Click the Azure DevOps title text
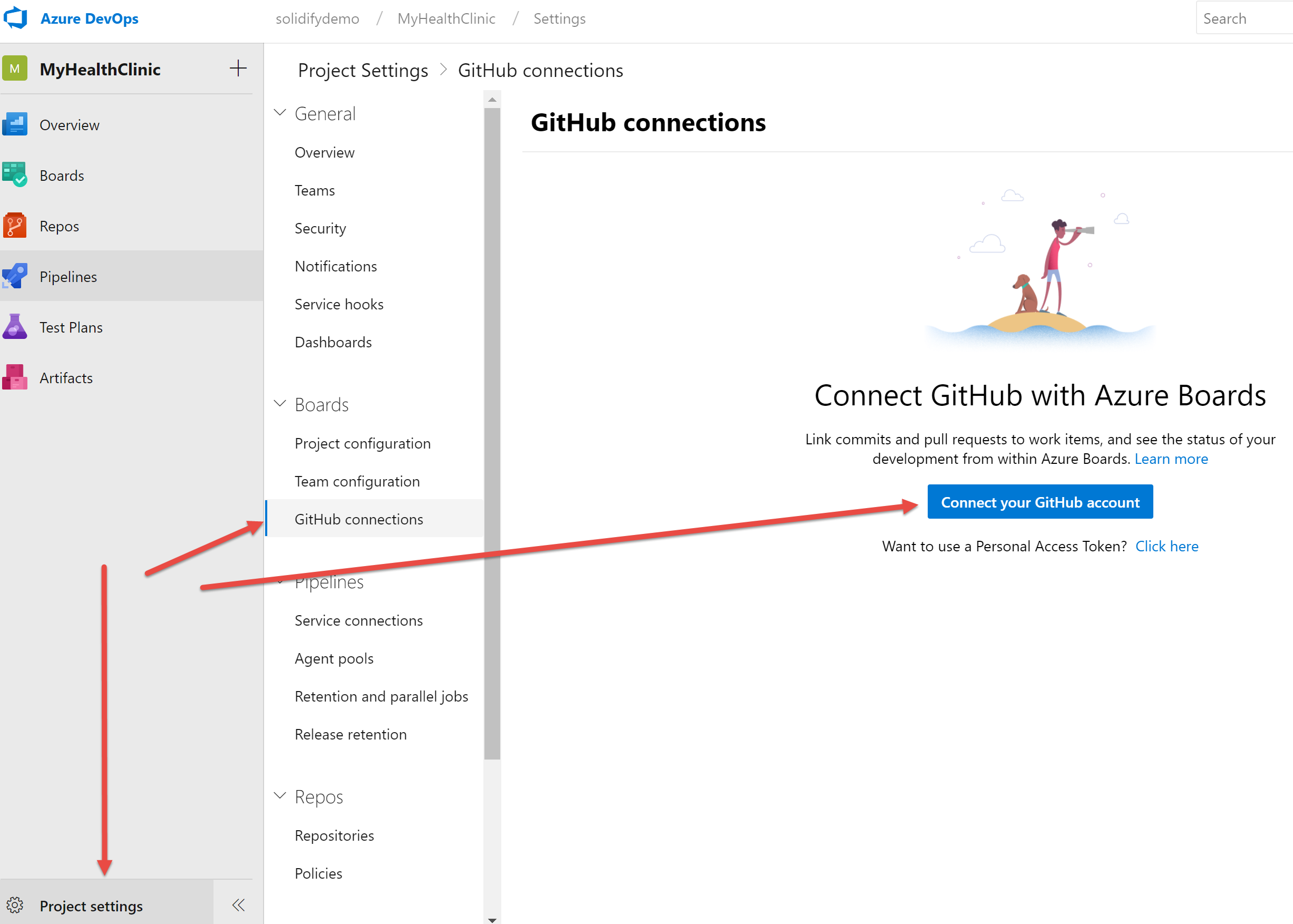The image size is (1293, 924). (x=89, y=19)
